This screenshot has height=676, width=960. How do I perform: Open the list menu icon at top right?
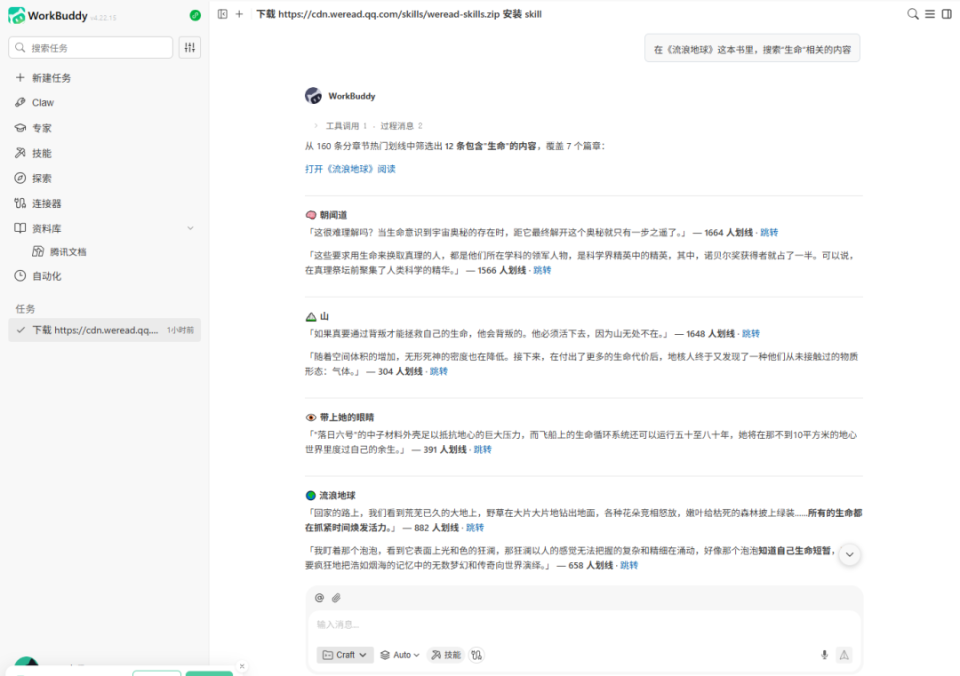(x=930, y=14)
